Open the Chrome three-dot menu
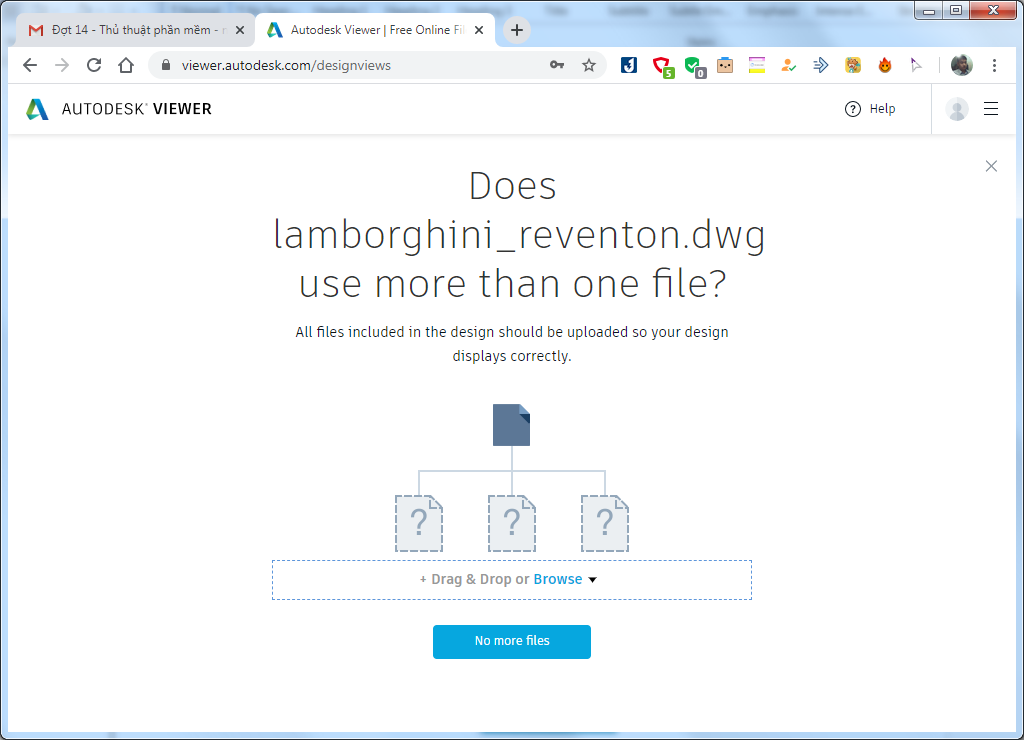1024x740 pixels. tap(994, 65)
